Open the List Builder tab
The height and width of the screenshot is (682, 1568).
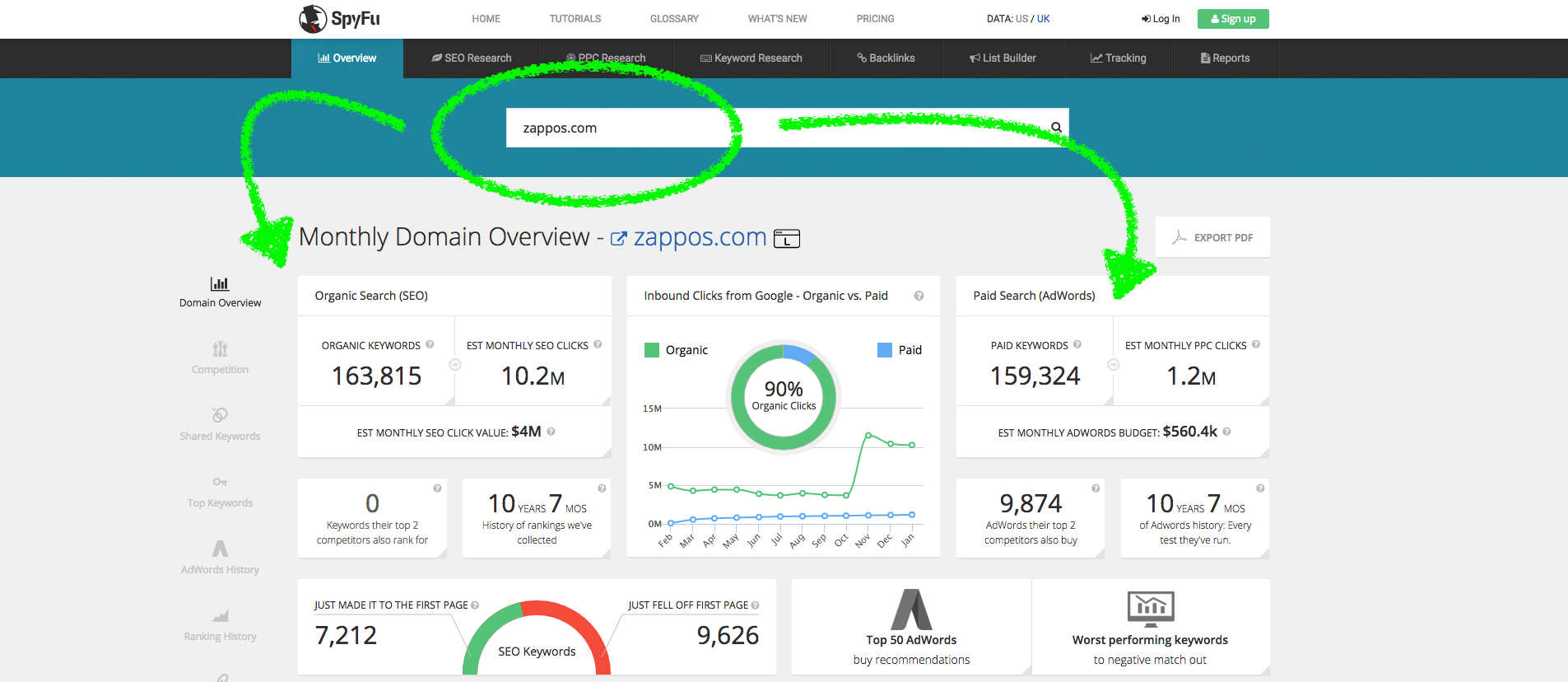click(x=1003, y=58)
